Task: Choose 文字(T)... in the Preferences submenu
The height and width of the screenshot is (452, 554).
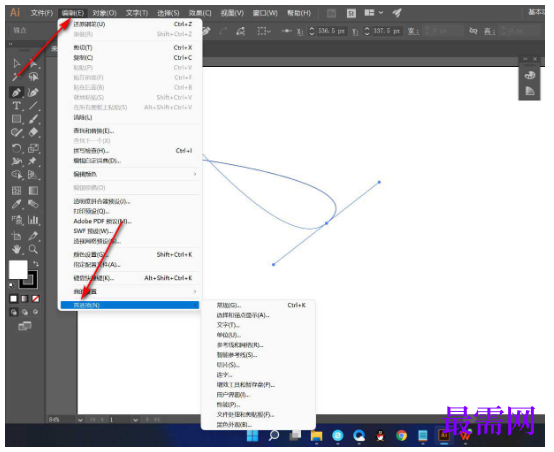Action: point(258,325)
